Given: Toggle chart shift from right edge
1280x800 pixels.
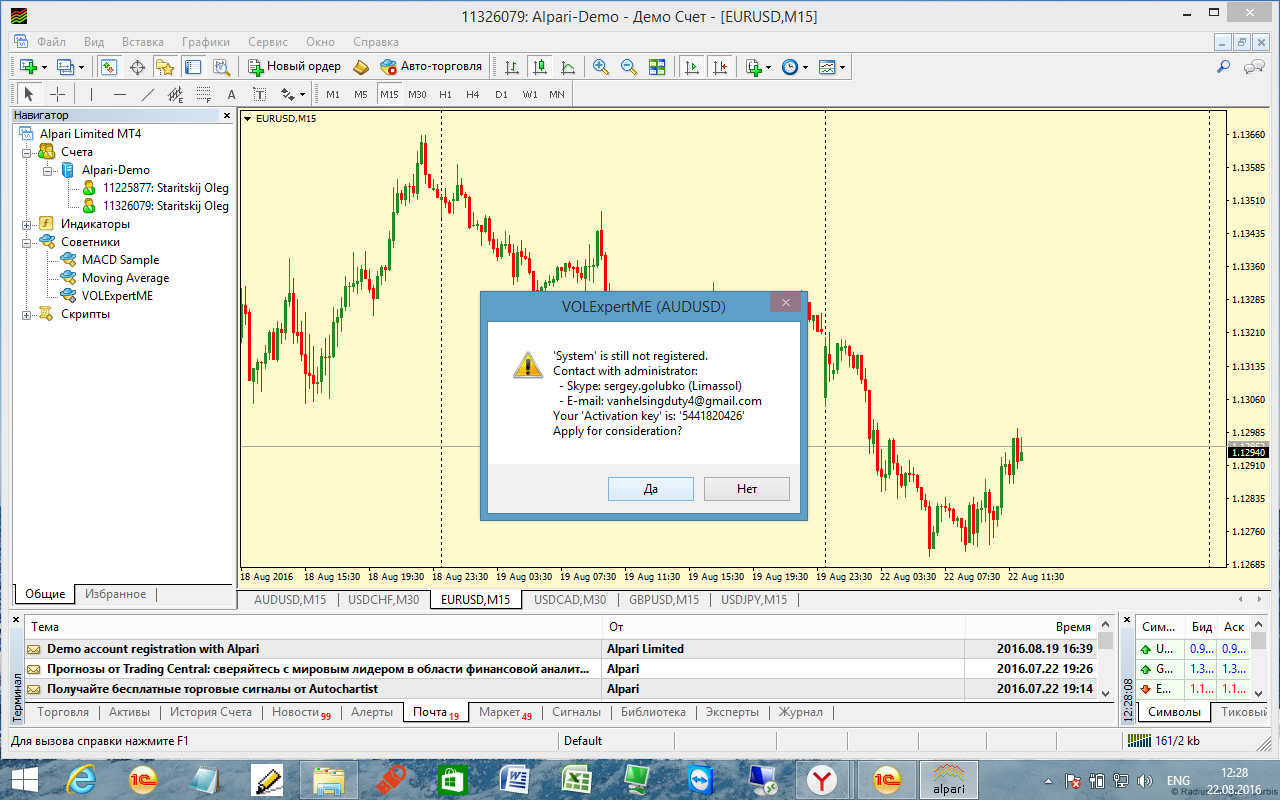Looking at the screenshot, I should (719, 67).
